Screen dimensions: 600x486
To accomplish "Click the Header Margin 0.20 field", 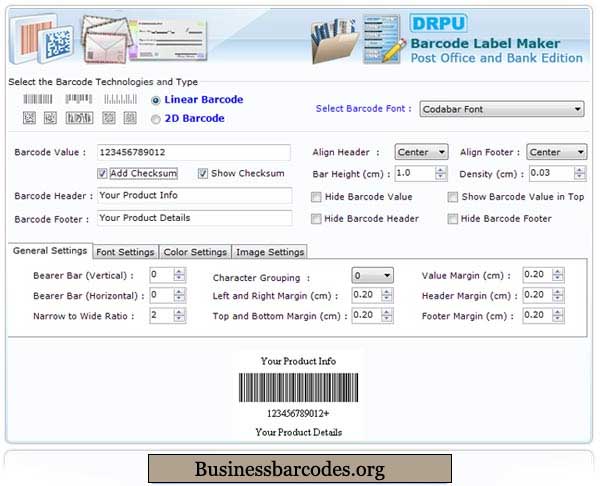I will 538,295.
